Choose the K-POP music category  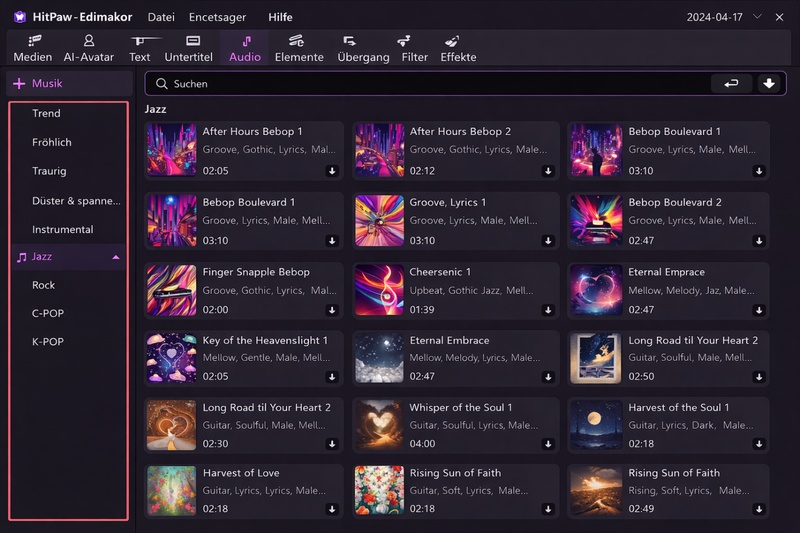(47, 342)
